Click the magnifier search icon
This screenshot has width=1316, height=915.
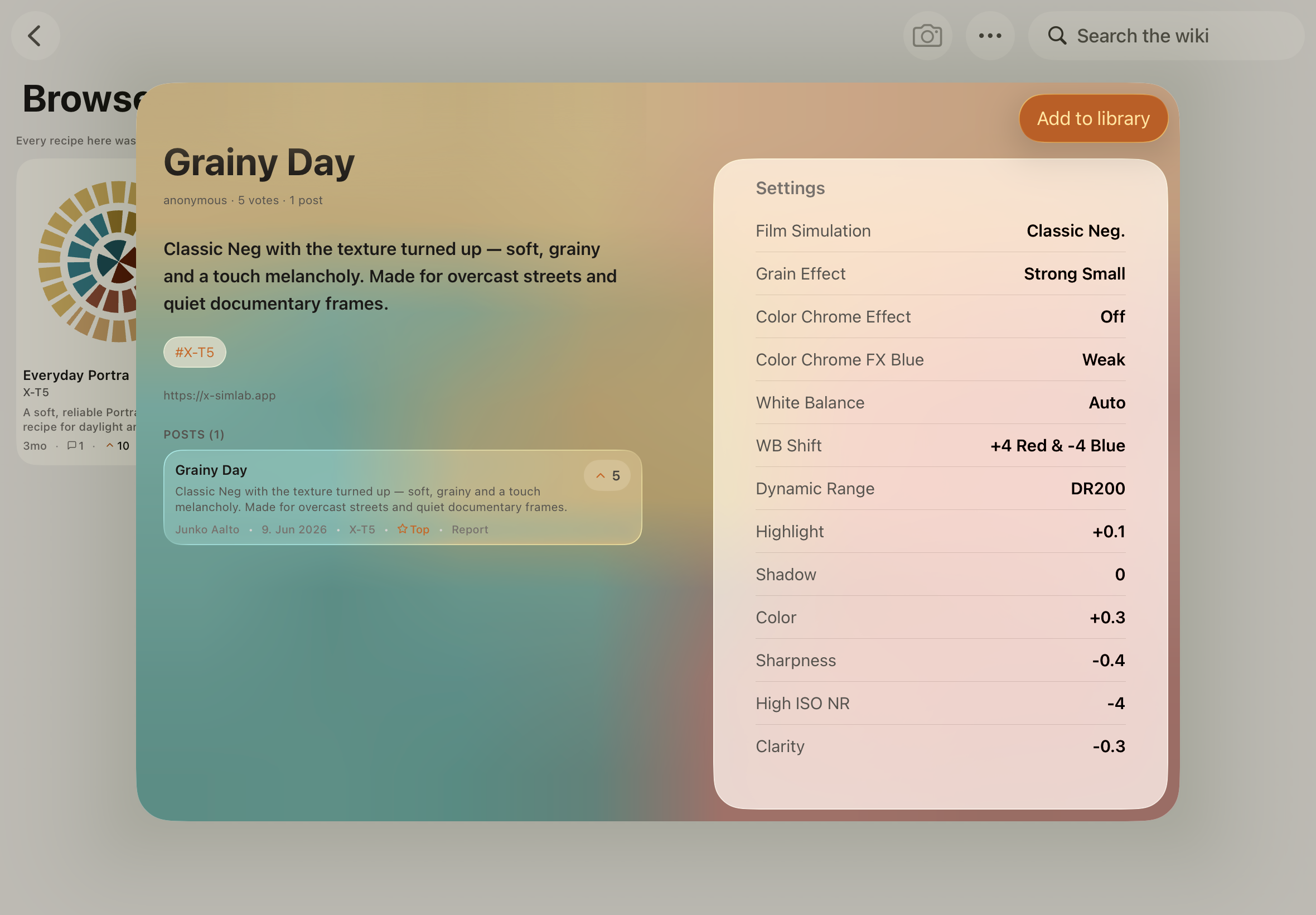tap(1057, 36)
